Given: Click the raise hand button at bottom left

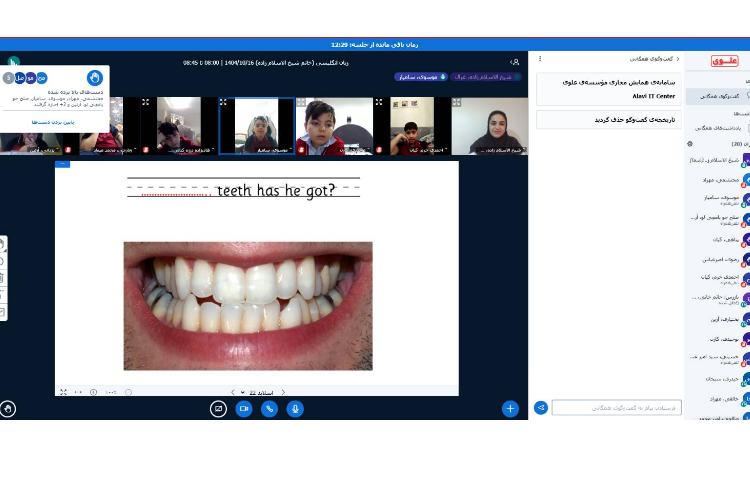Looking at the screenshot, I should [x=8, y=408].
